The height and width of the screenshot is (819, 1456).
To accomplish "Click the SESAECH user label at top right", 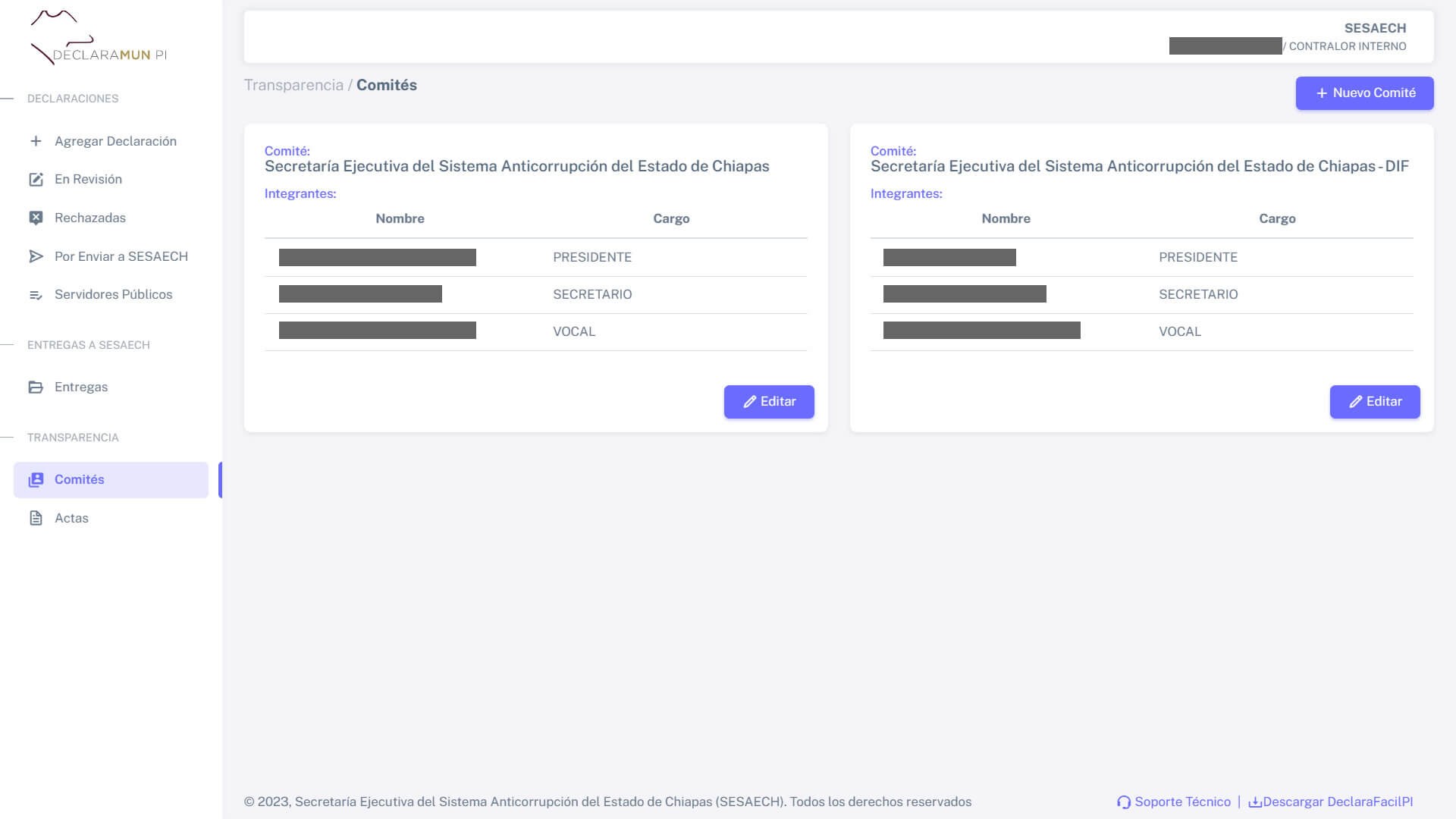I will coord(1375,28).
